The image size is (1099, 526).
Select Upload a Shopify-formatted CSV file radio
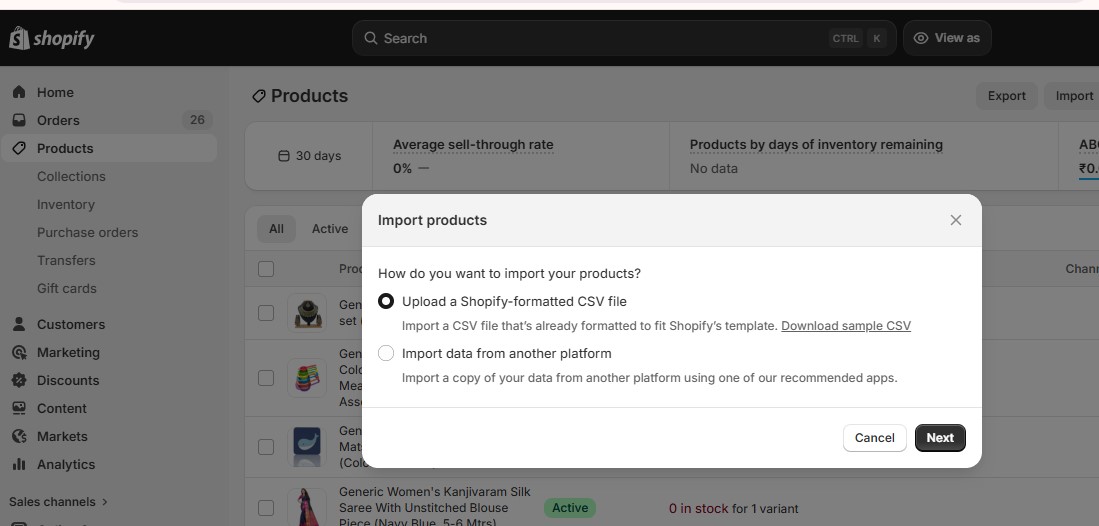[386, 301]
